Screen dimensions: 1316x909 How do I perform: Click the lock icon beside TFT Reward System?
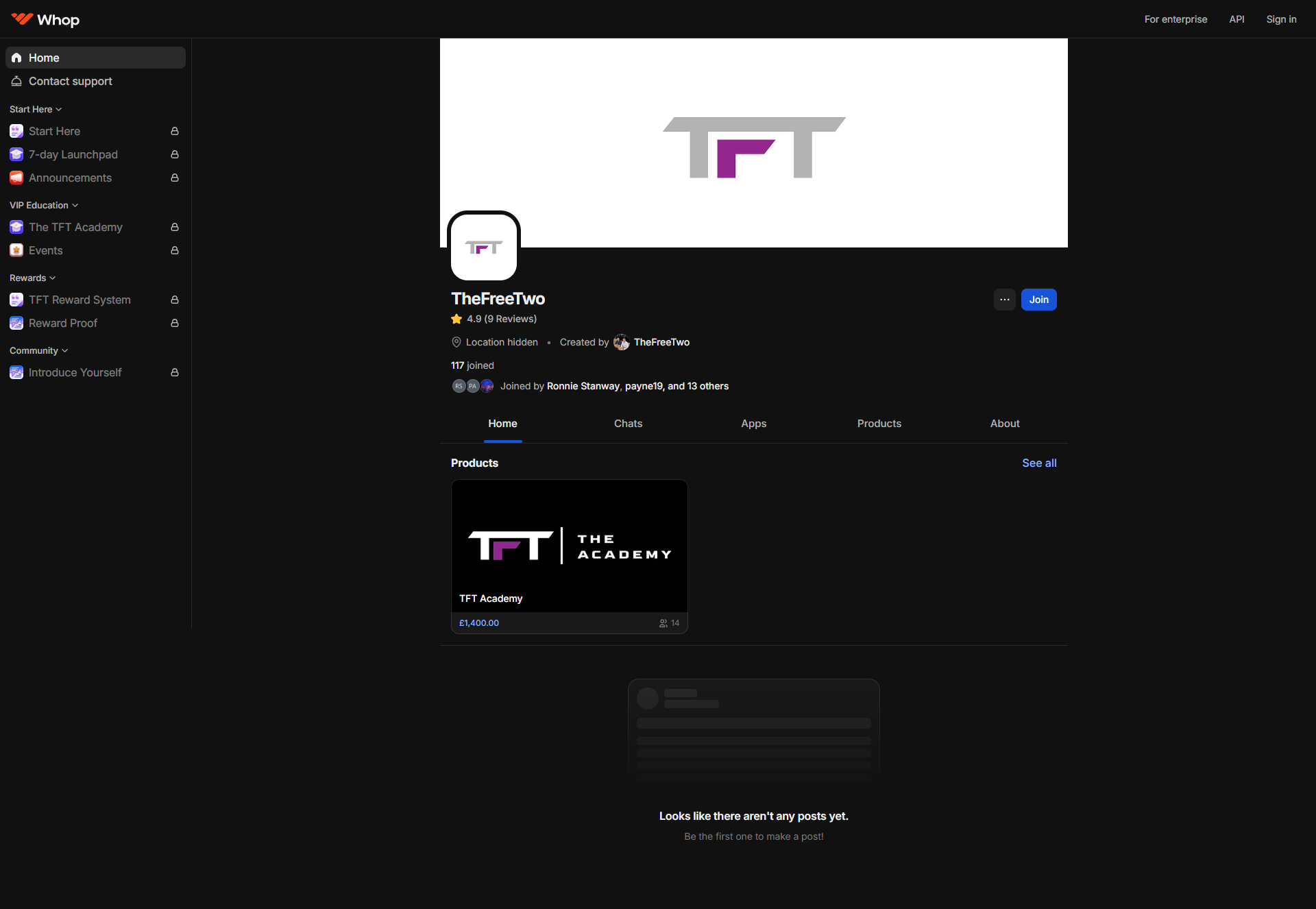pos(175,300)
